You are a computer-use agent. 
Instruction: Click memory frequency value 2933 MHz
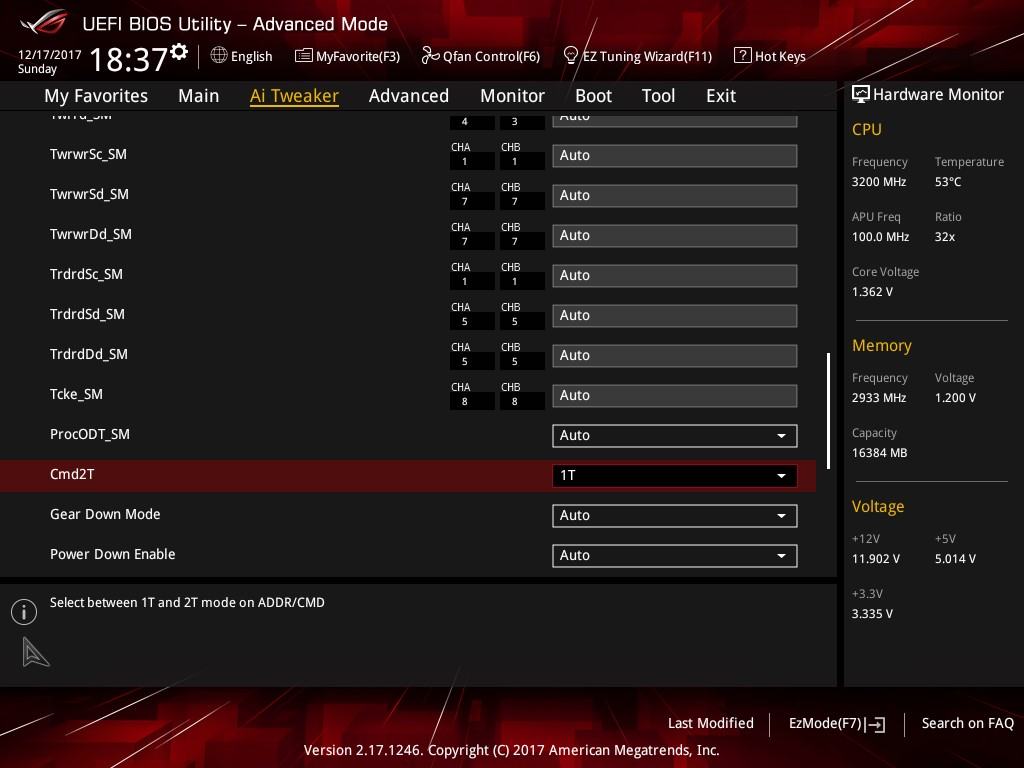878,398
